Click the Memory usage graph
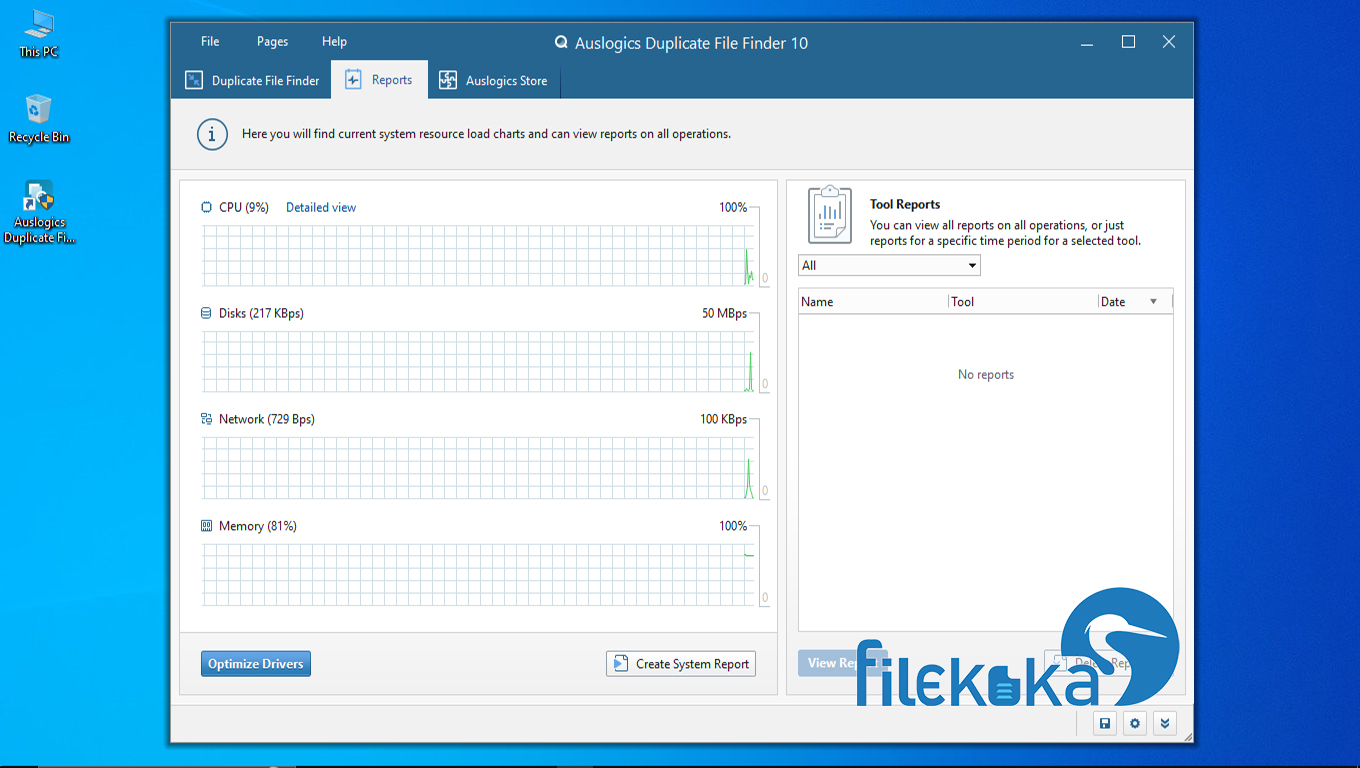Screen dimensions: 1360x768 [479, 575]
